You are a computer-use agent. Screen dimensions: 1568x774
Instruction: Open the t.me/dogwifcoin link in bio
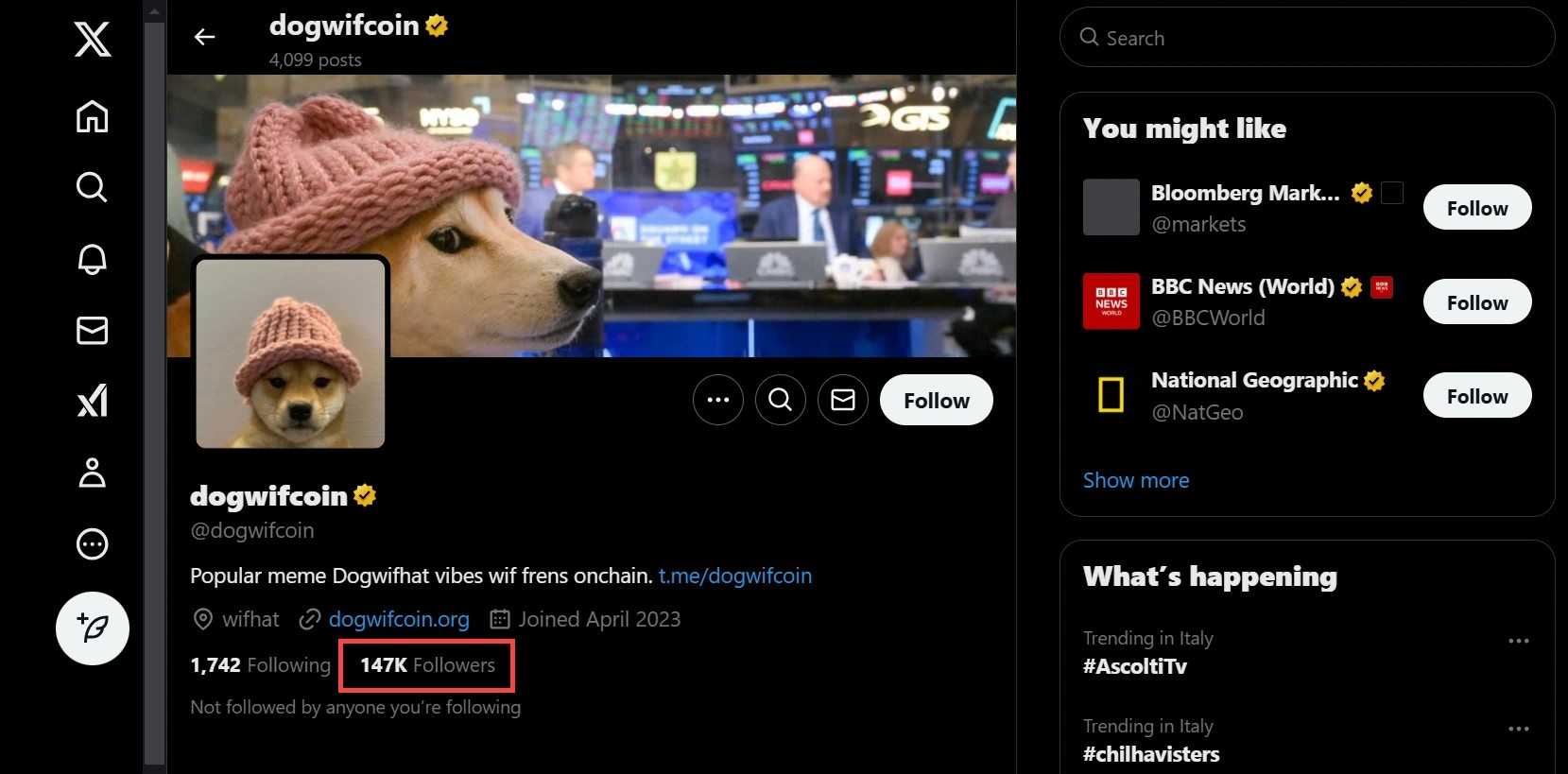pyautogui.click(x=735, y=576)
